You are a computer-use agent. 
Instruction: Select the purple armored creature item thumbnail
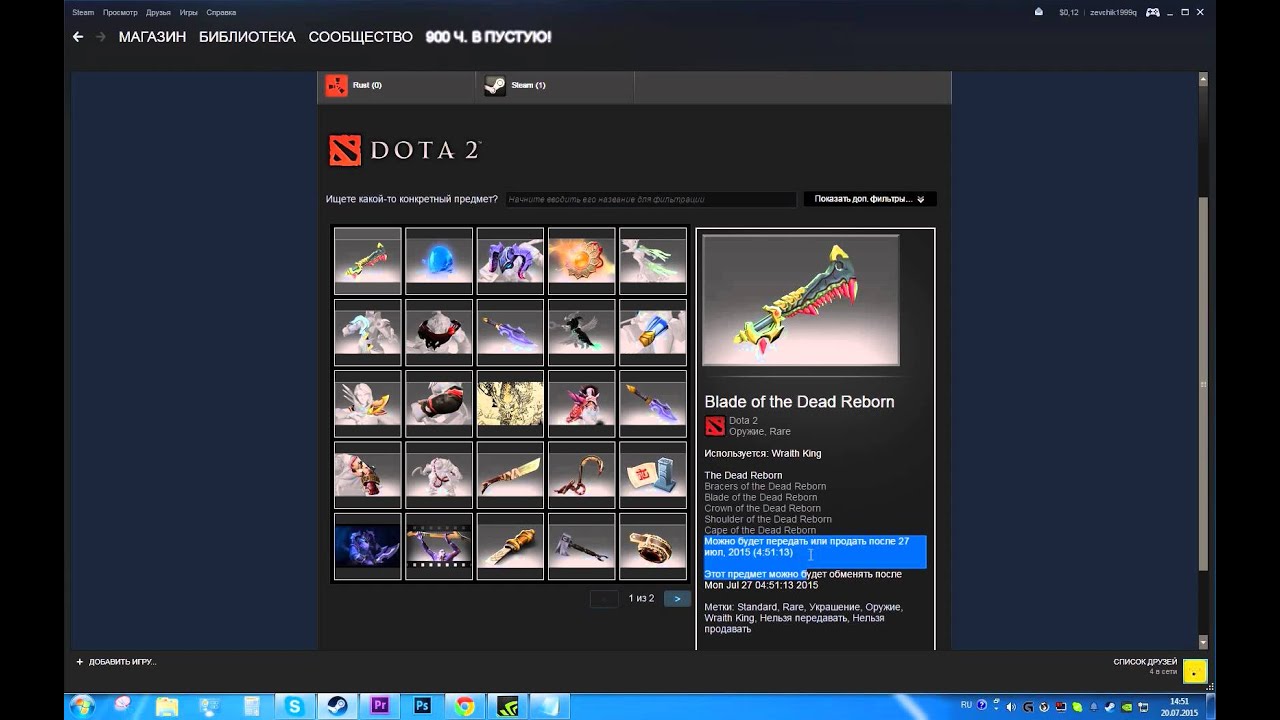coord(510,261)
